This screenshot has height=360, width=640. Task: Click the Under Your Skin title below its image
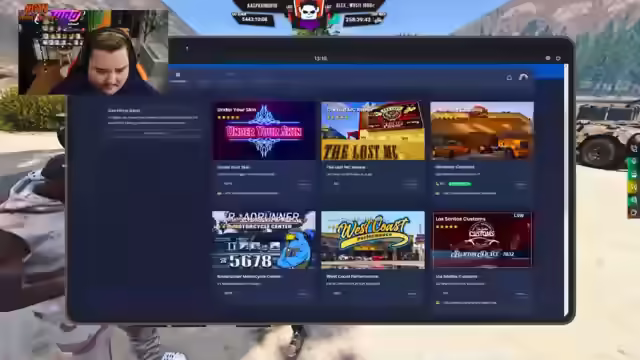(233, 167)
